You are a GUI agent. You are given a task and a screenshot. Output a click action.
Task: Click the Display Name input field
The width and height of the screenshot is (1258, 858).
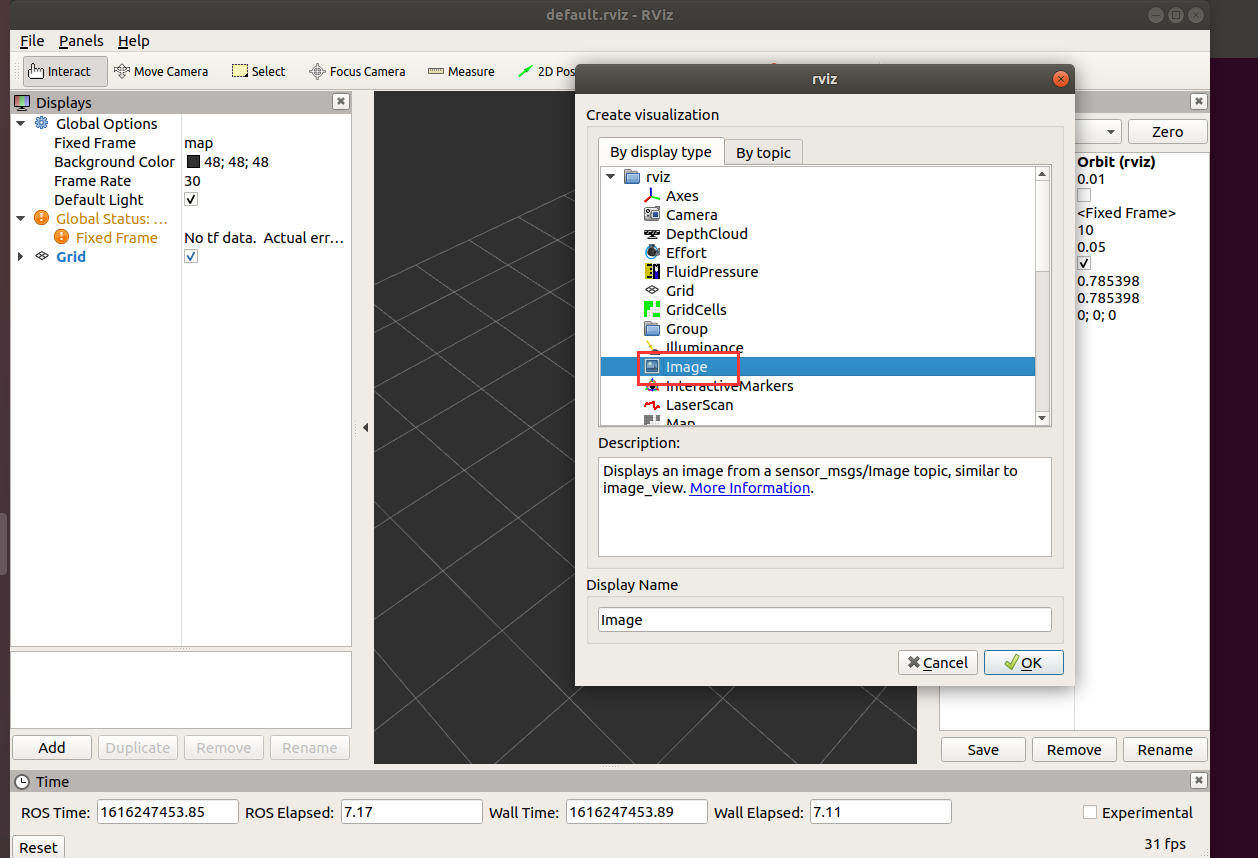pyautogui.click(x=825, y=620)
